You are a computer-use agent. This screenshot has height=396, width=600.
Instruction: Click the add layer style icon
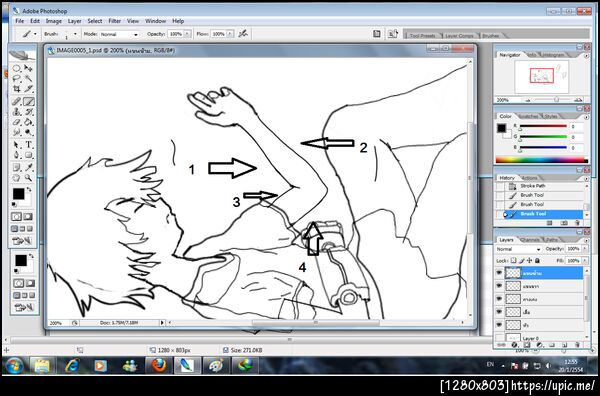coord(514,345)
